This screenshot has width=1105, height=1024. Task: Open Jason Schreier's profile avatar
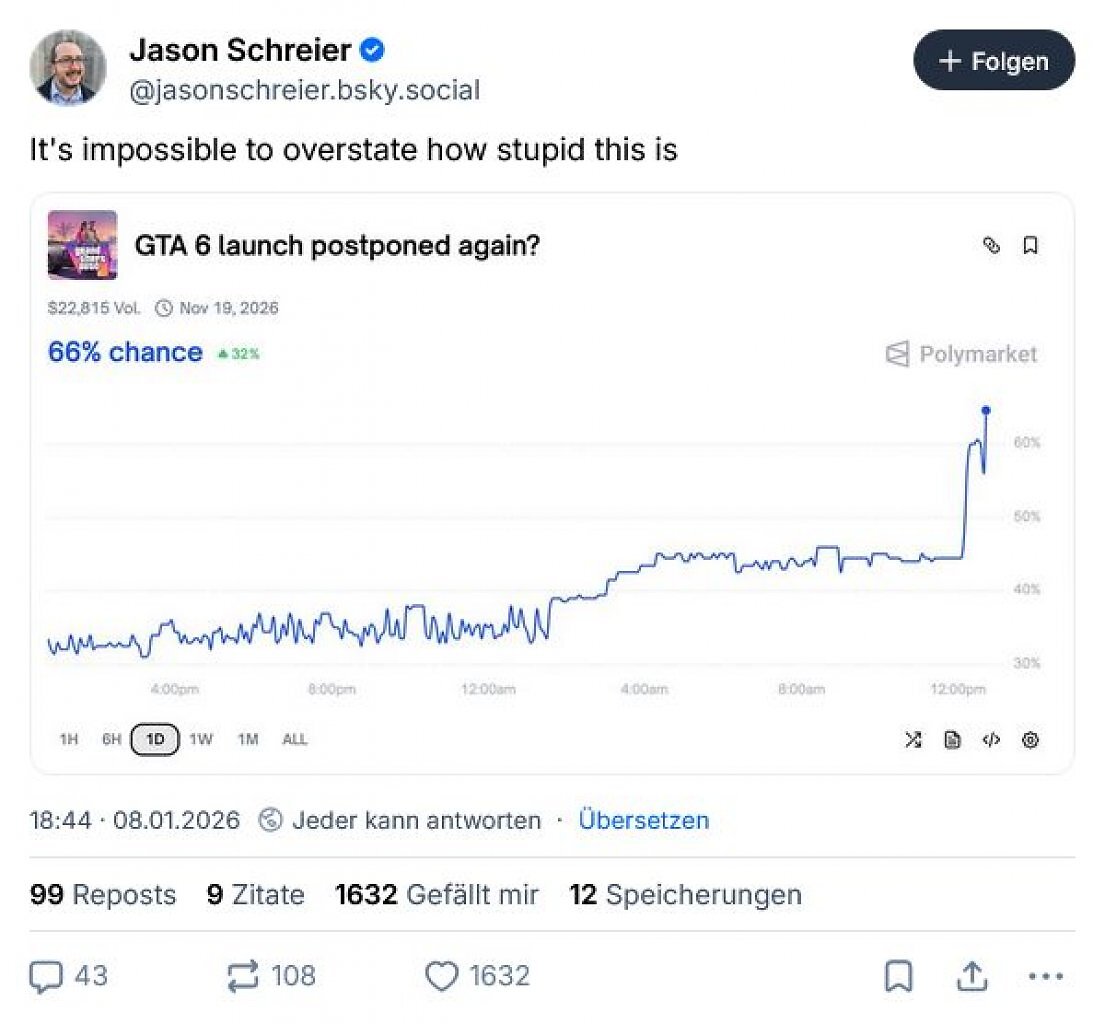68,68
